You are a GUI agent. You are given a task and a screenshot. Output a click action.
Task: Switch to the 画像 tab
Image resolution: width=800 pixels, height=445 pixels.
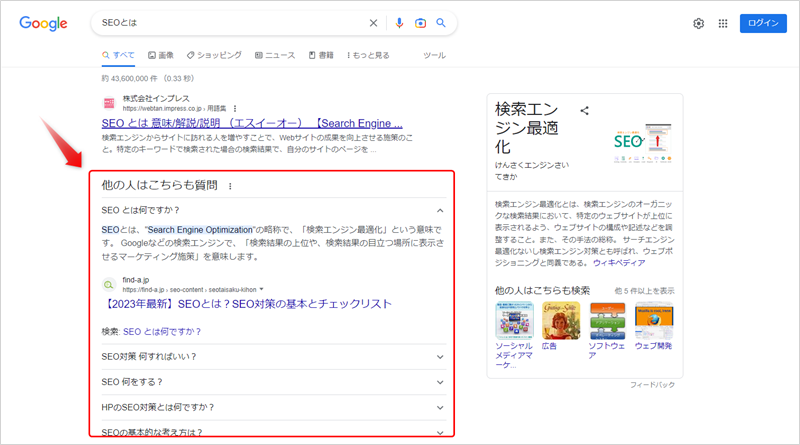pyautogui.click(x=161, y=55)
